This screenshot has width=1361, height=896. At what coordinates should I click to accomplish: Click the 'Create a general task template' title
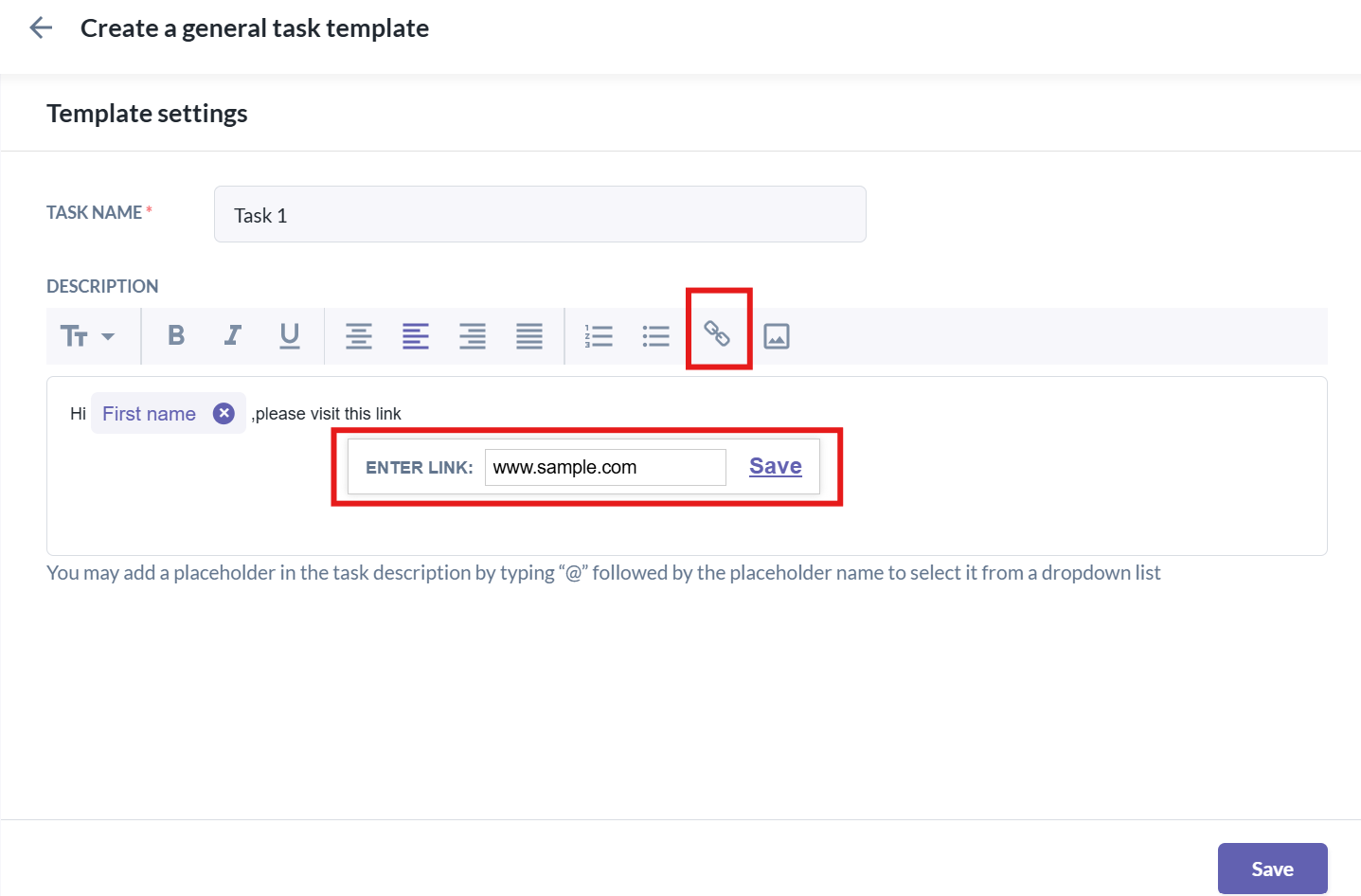pyautogui.click(x=255, y=28)
